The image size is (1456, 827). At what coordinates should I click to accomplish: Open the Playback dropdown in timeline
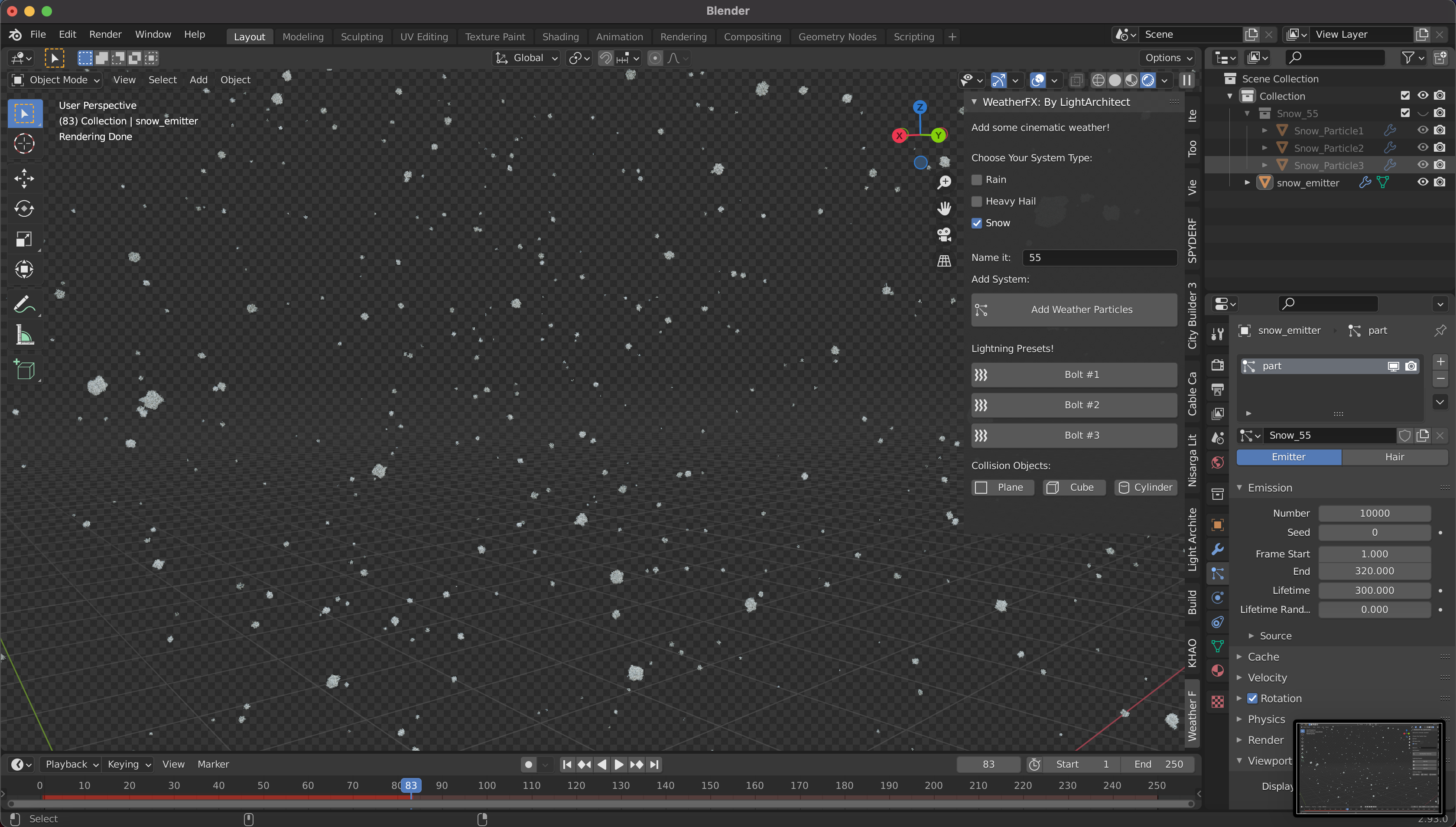71,765
